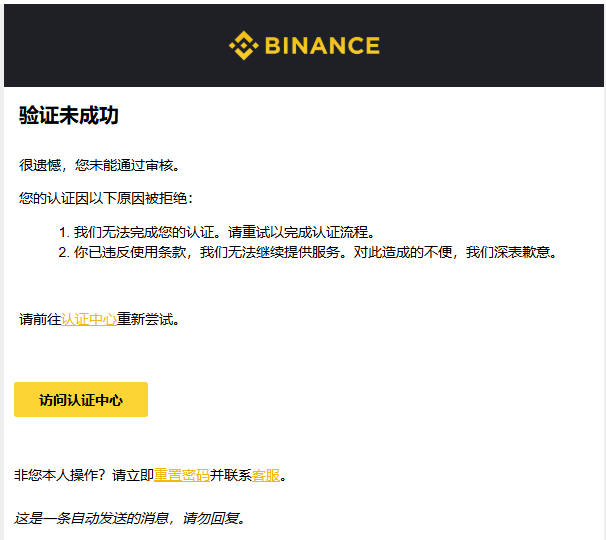The image size is (606, 540).
Task: Click the yellow 访问认证中心 button
Action: coord(81,400)
